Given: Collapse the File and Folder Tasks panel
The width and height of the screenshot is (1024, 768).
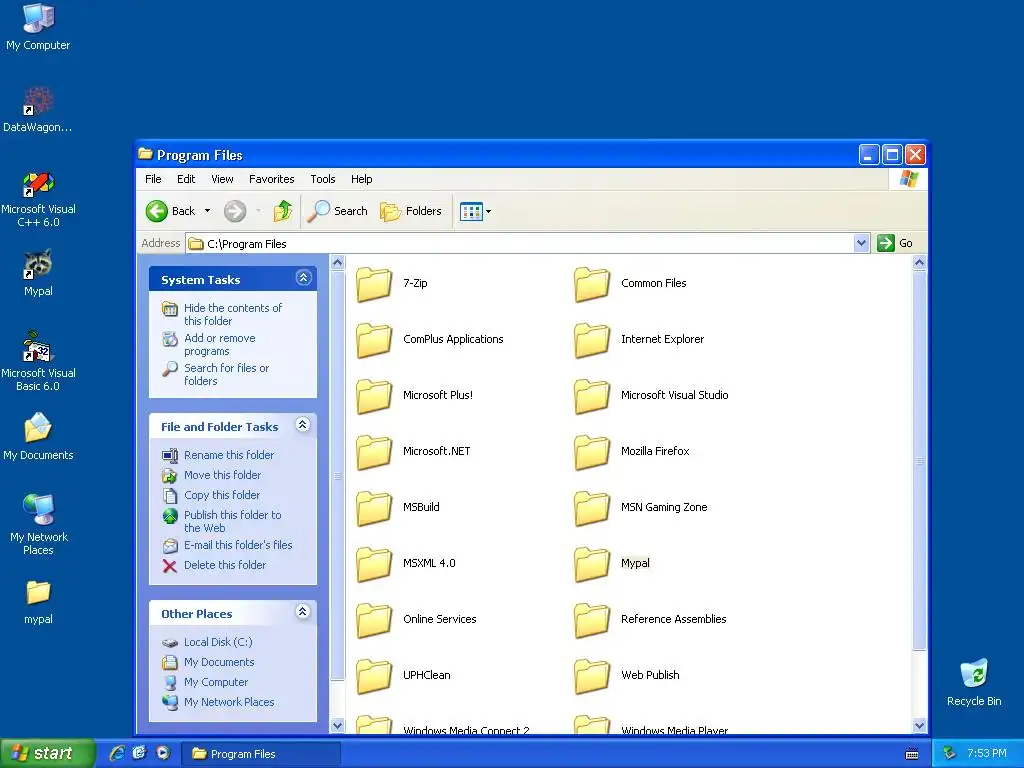Looking at the screenshot, I should tap(302, 425).
